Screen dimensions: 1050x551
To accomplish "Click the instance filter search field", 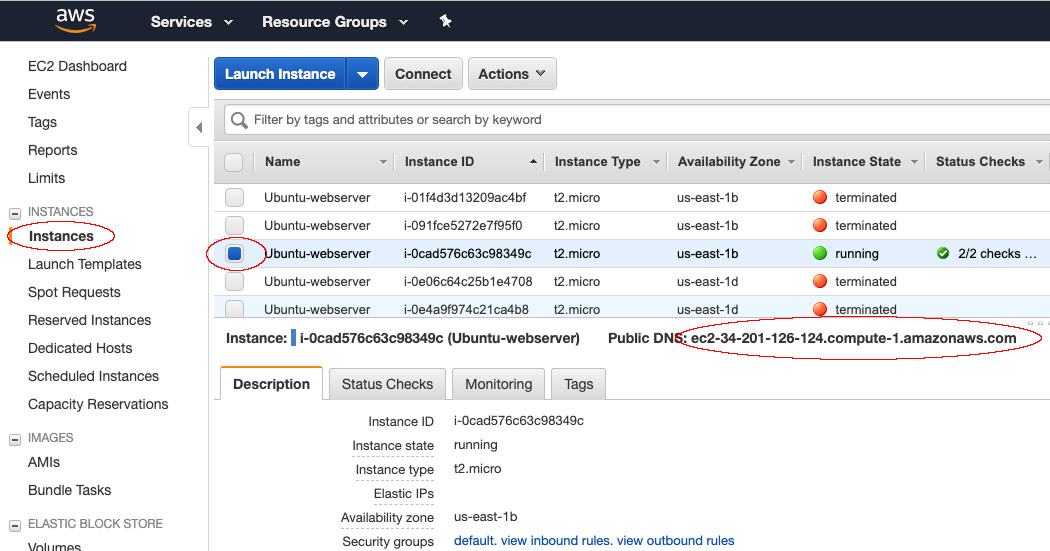I will tap(640, 120).
